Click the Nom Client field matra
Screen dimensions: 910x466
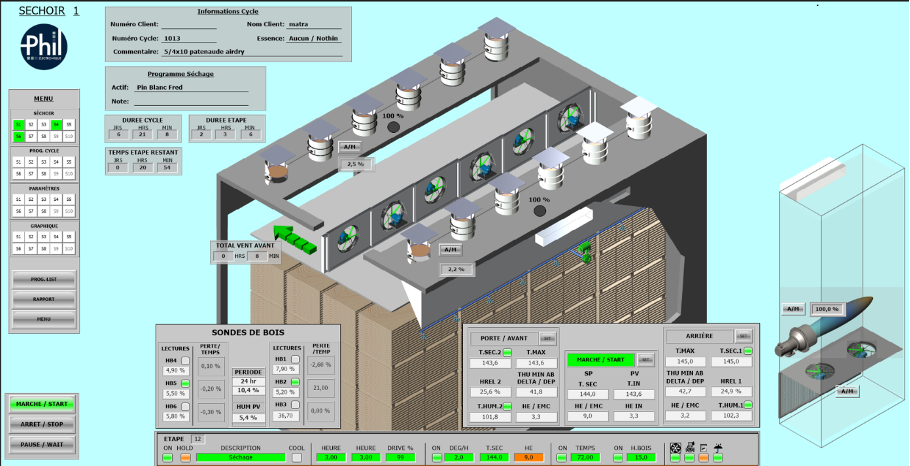pyautogui.click(x=314, y=24)
